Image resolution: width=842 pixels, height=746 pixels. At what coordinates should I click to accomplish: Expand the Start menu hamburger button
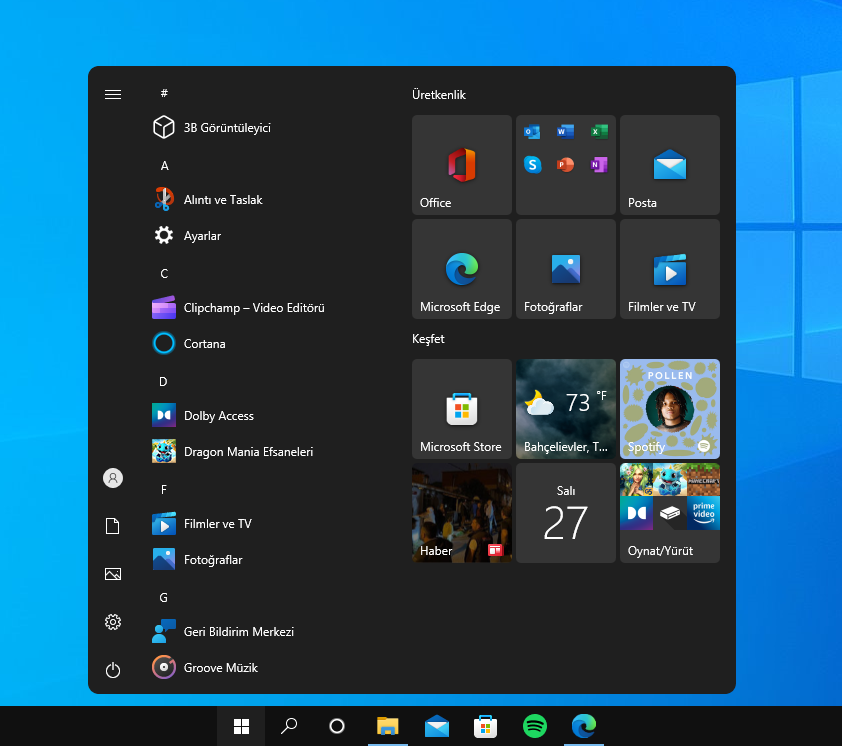[113, 94]
